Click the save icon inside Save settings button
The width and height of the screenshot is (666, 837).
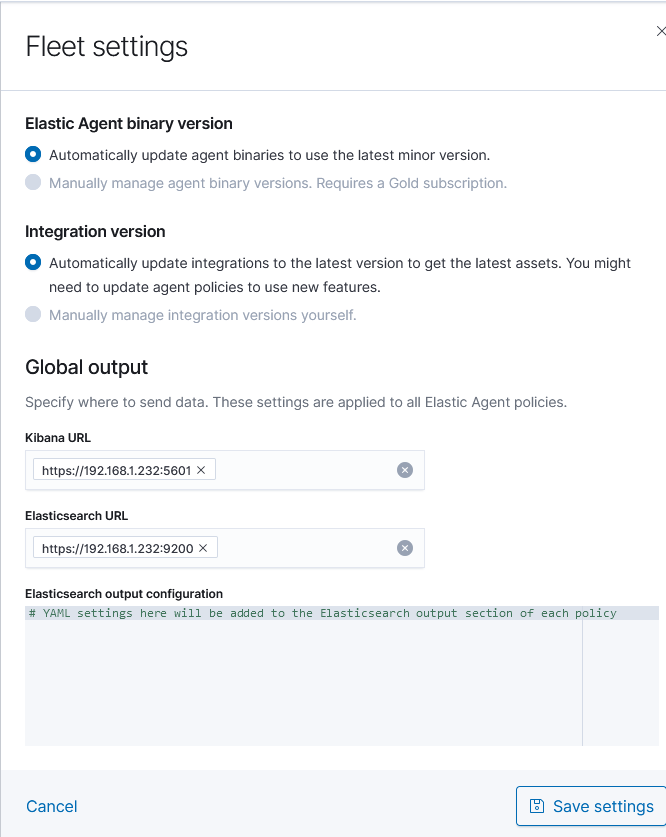pyautogui.click(x=539, y=806)
